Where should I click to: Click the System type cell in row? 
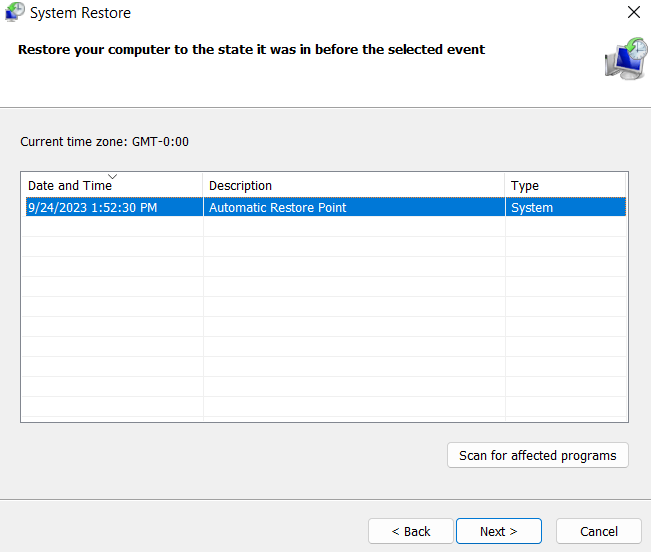coord(532,208)
